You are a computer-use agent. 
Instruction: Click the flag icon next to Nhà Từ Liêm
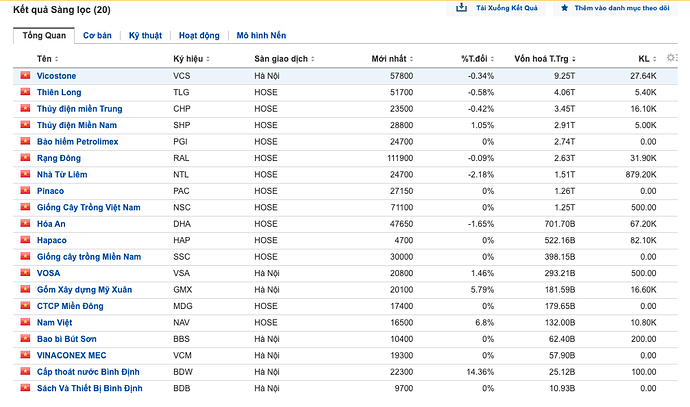pyautogui.click(x=26, y=174)
